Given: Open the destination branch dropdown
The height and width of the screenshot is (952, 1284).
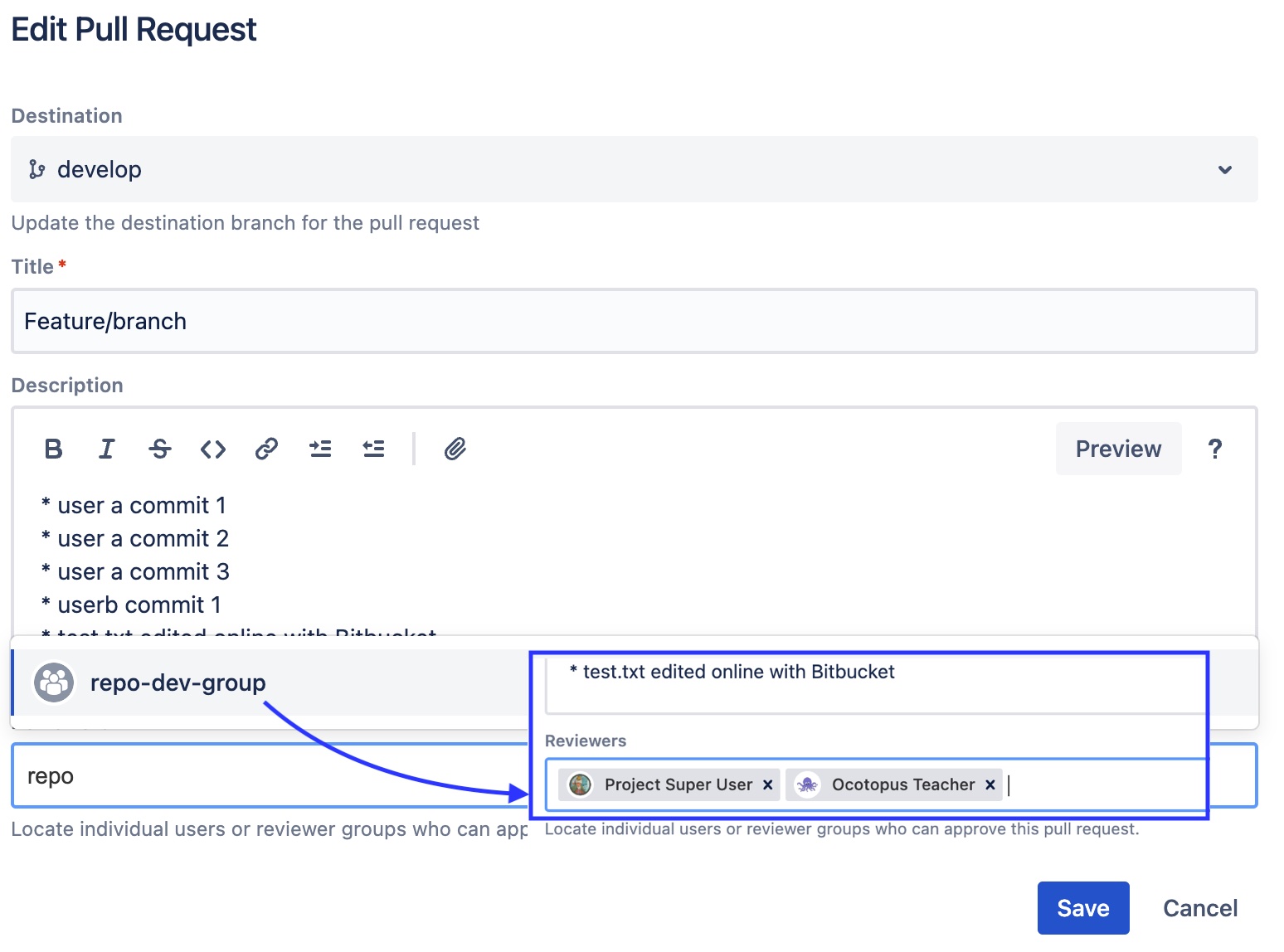Looking at the screenshot, I should [1224, 169].
